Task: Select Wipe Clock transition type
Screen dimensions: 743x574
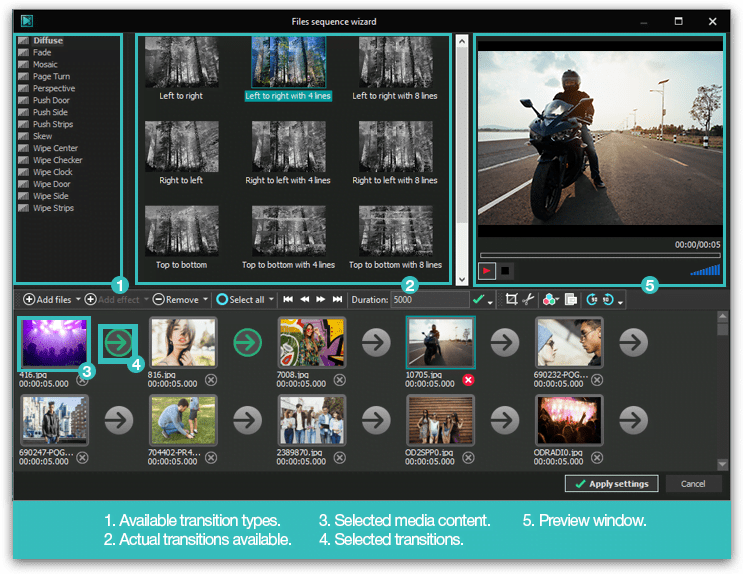Action: [53, 172]
